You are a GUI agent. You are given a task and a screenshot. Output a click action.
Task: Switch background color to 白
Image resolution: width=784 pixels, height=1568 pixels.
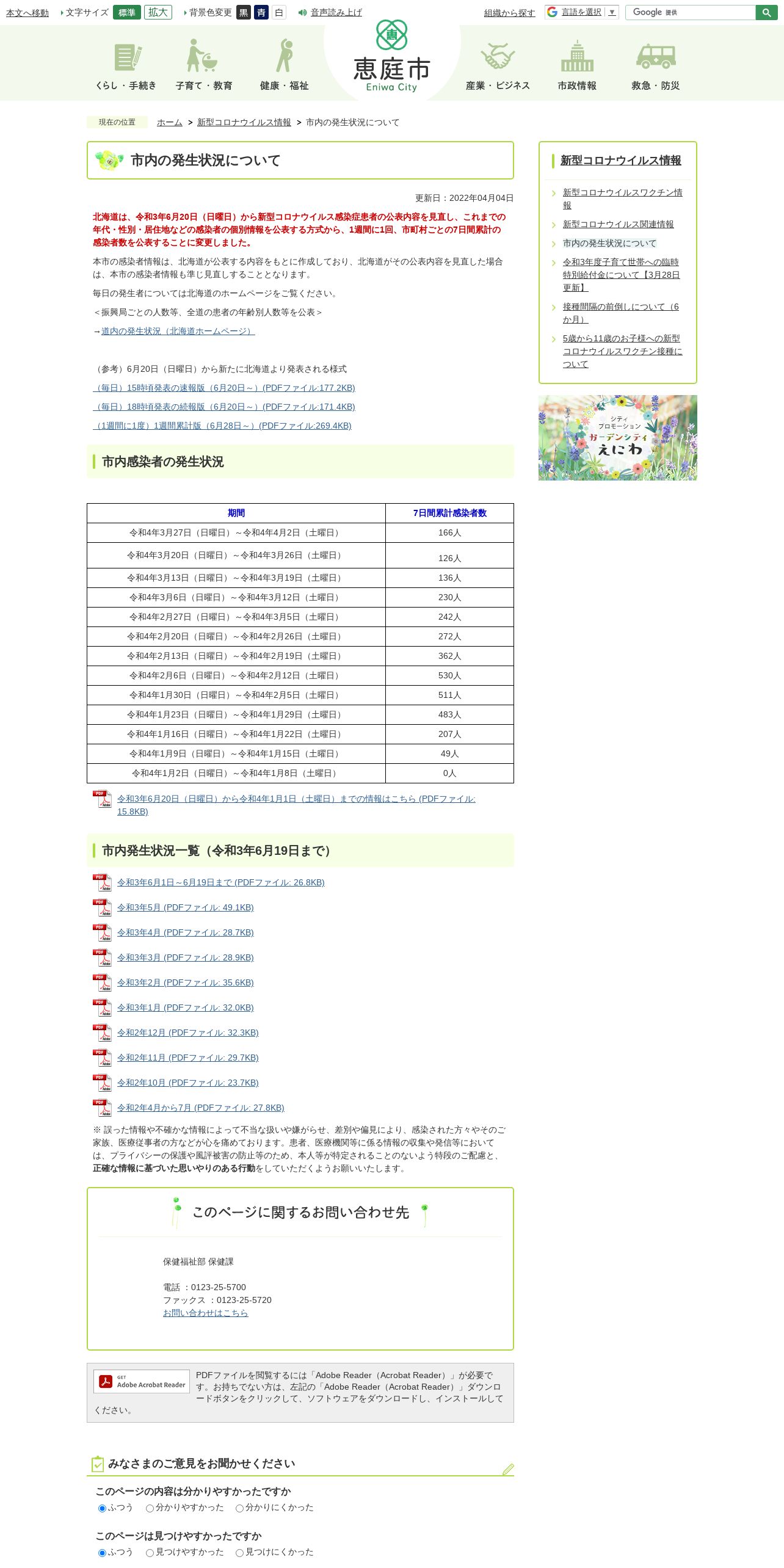point(279,12)
